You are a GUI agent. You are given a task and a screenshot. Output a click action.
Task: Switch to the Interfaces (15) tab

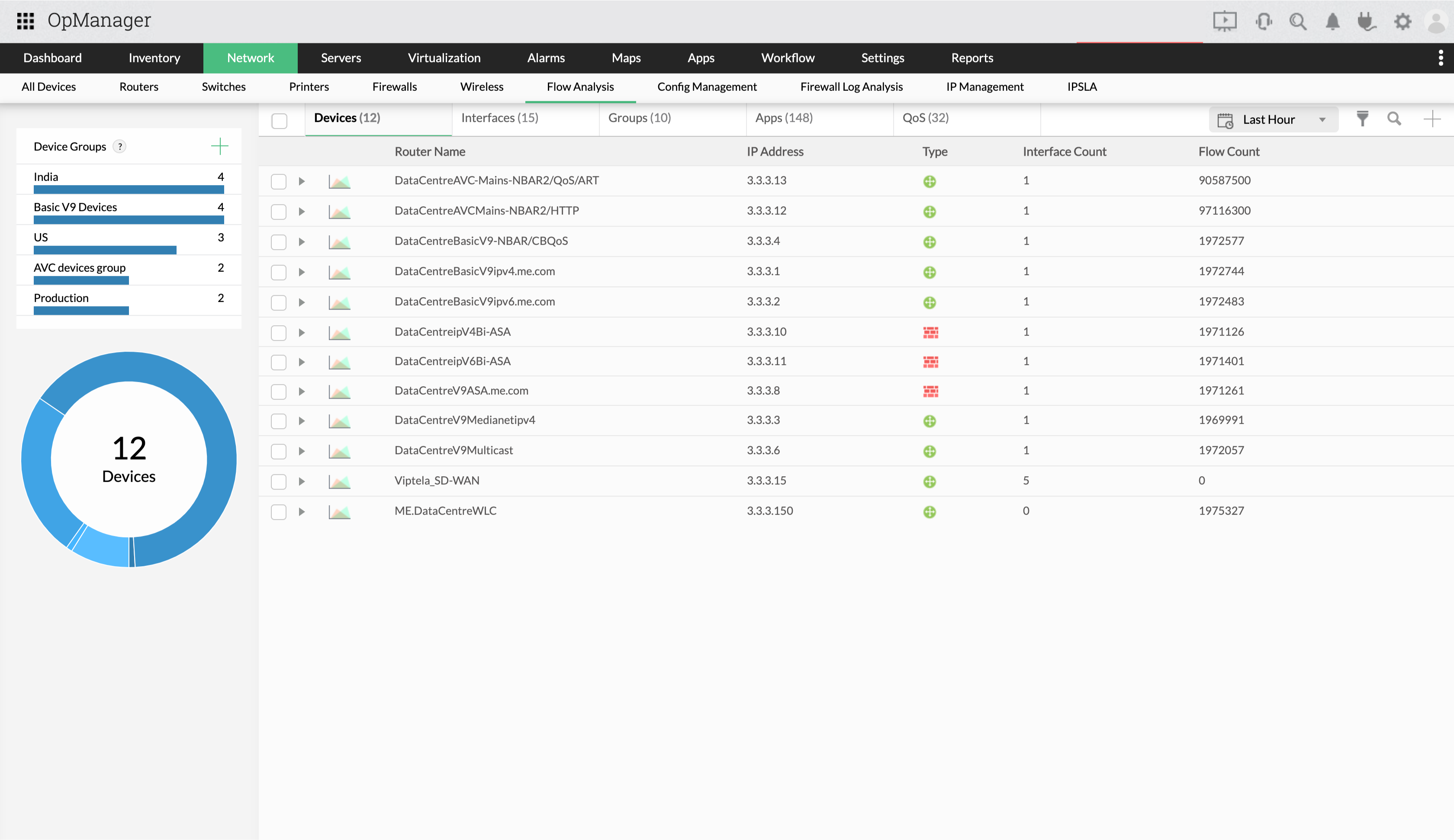pyautogui.click(x=500, y=118)
